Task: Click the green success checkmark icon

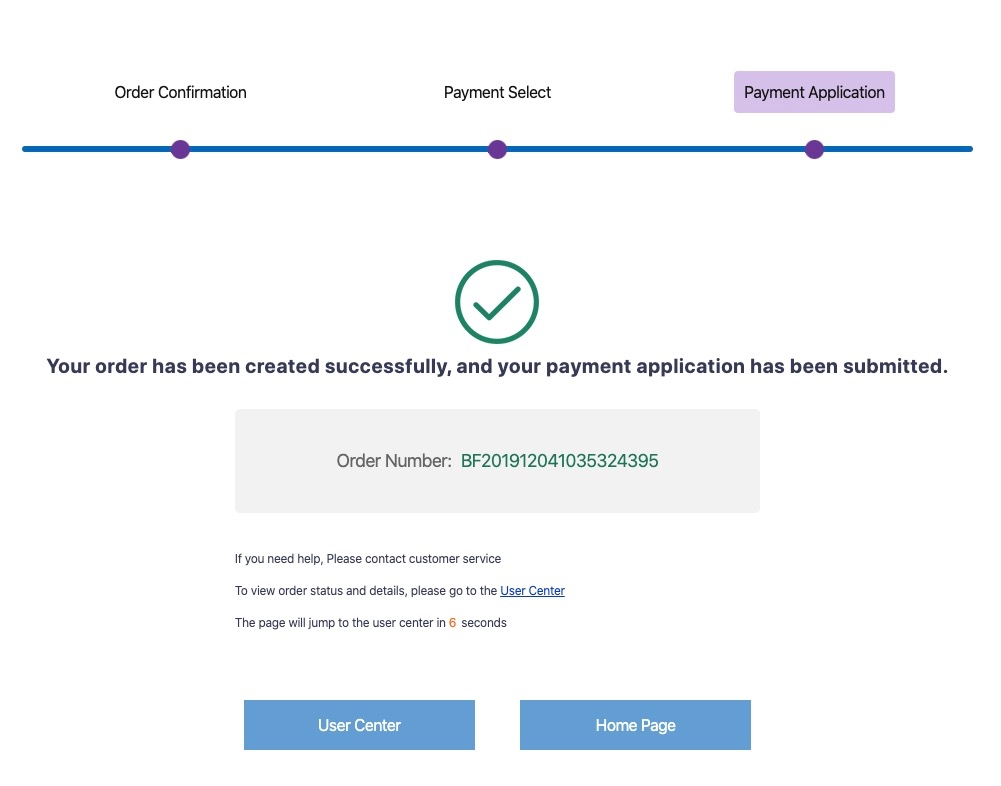Action: pyautogui.click(x=497, y=302)
